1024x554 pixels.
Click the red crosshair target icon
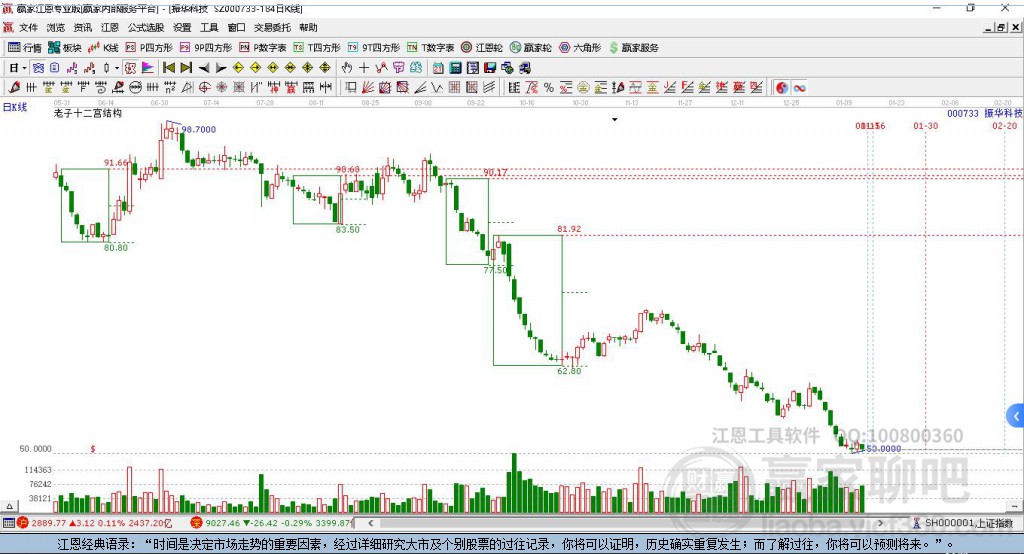pos(204,87)
